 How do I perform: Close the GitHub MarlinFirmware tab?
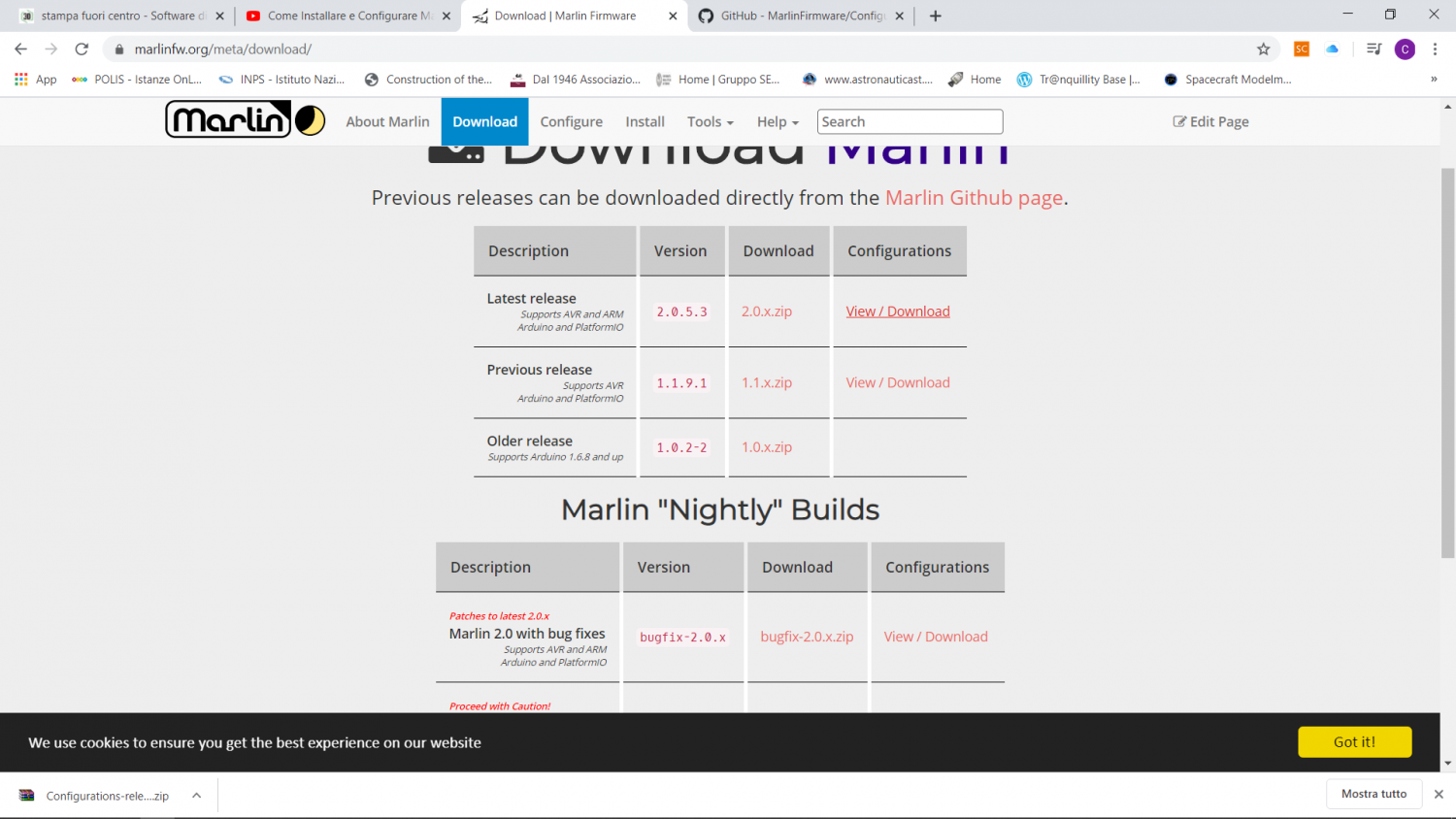[900, 16]
